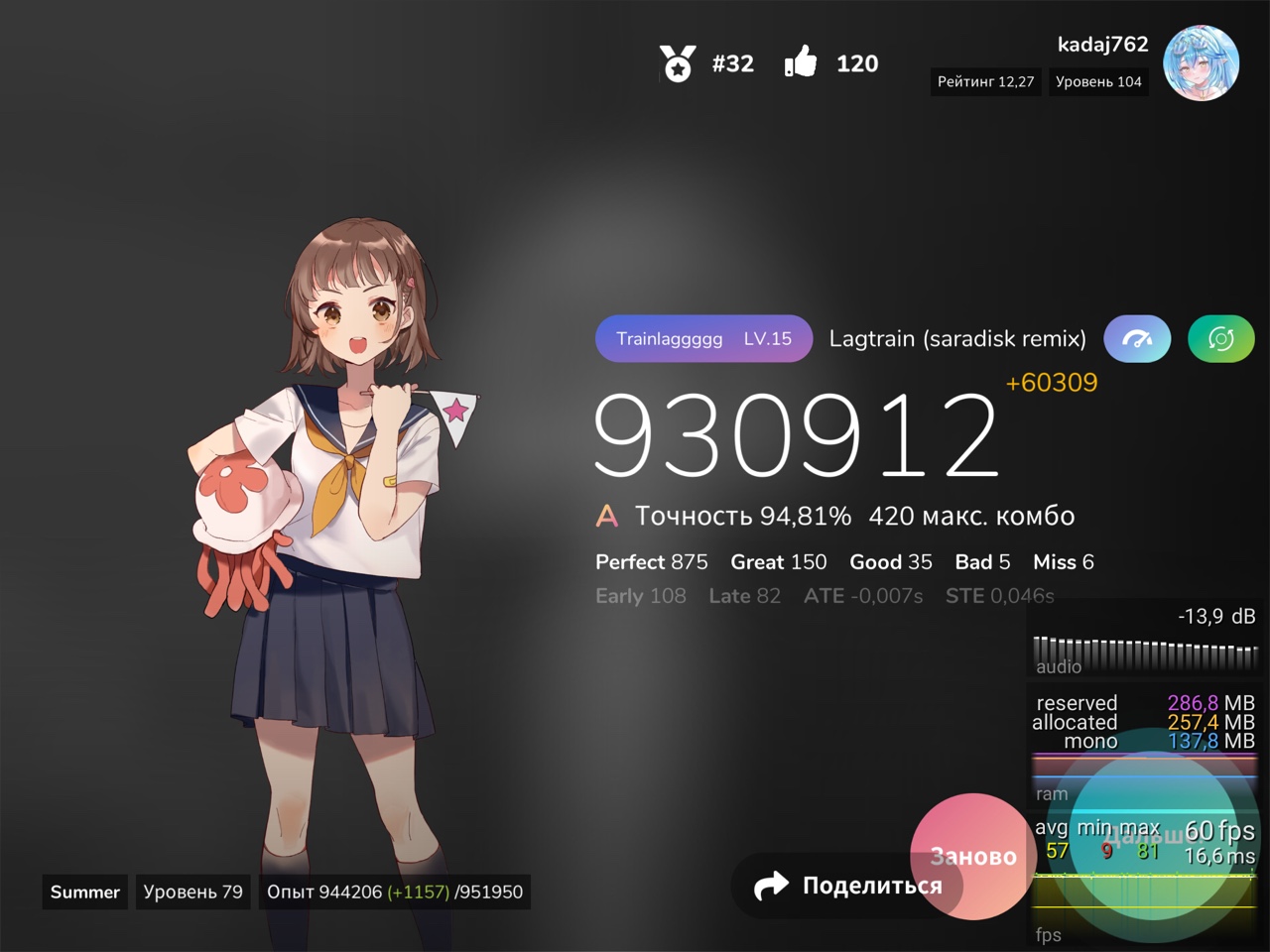Click the Perfect 875 count
This screenshot has height=952, width=1270.
(x=652, y=562)
